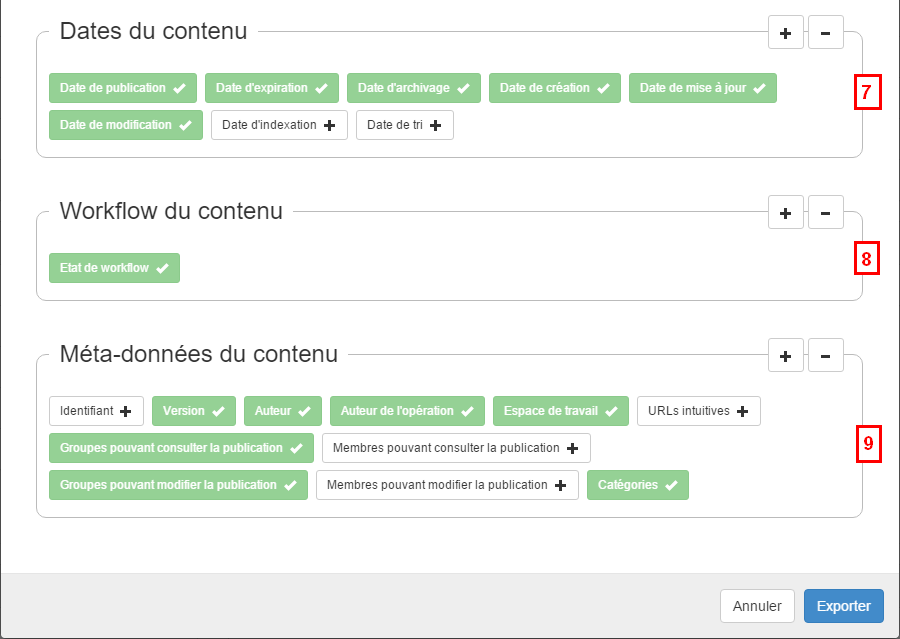Start export with Exporter button
Screen dimensions: 900x639
(843, 606)
